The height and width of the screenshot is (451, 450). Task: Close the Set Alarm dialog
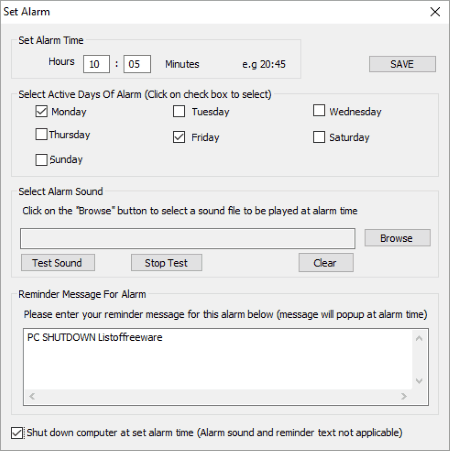coord(435,12)
